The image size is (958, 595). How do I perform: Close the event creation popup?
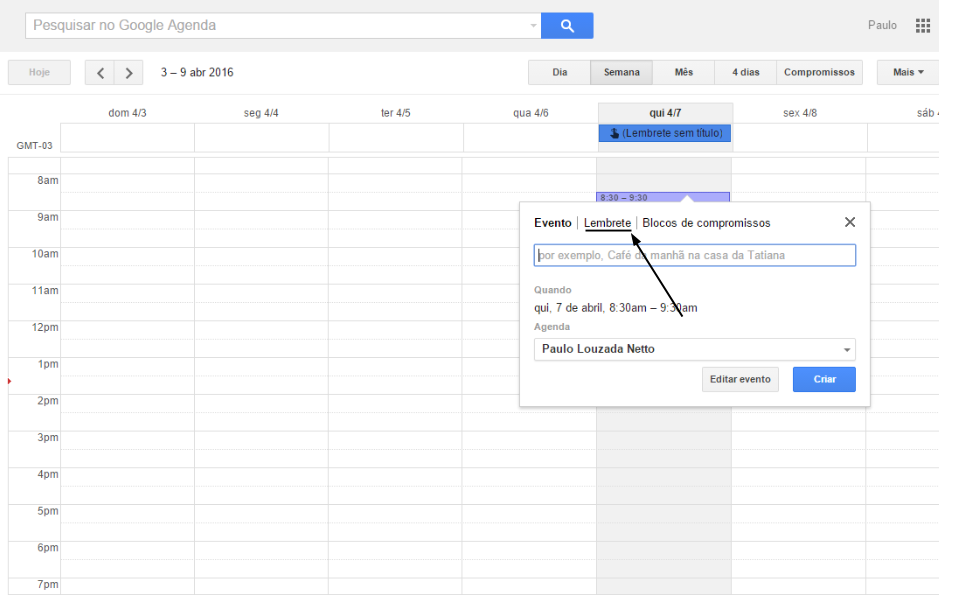point(850,222)
